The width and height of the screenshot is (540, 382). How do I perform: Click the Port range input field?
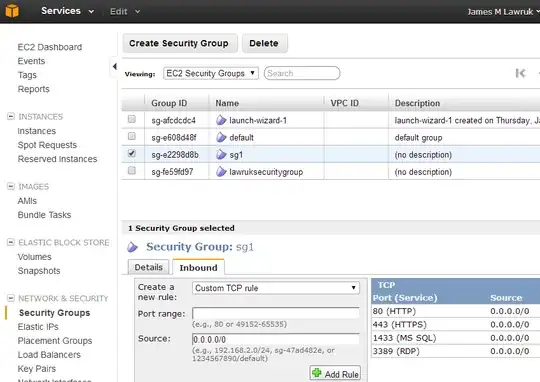(276, 313)
